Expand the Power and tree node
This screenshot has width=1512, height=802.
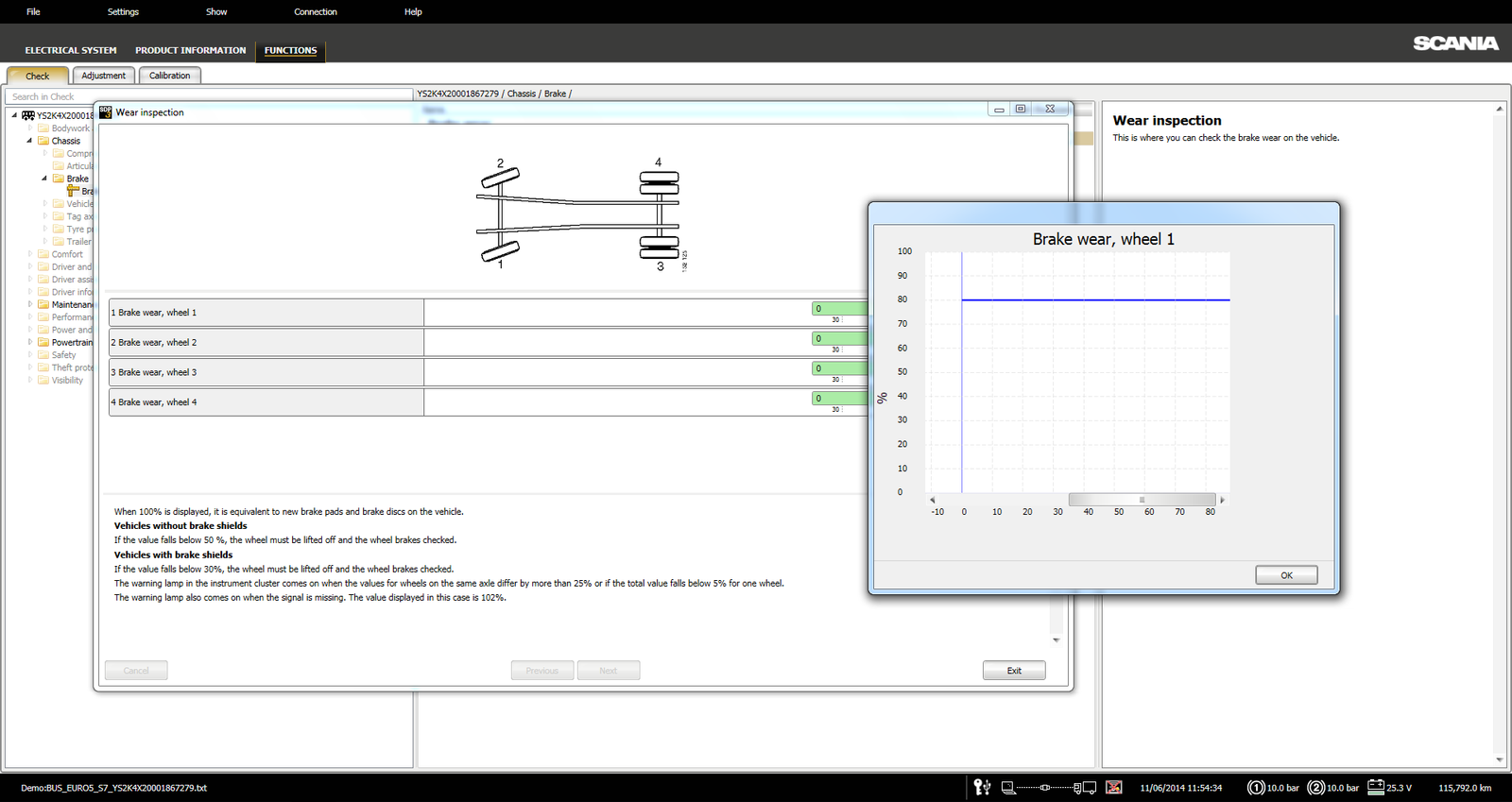[x=29, y=330]
